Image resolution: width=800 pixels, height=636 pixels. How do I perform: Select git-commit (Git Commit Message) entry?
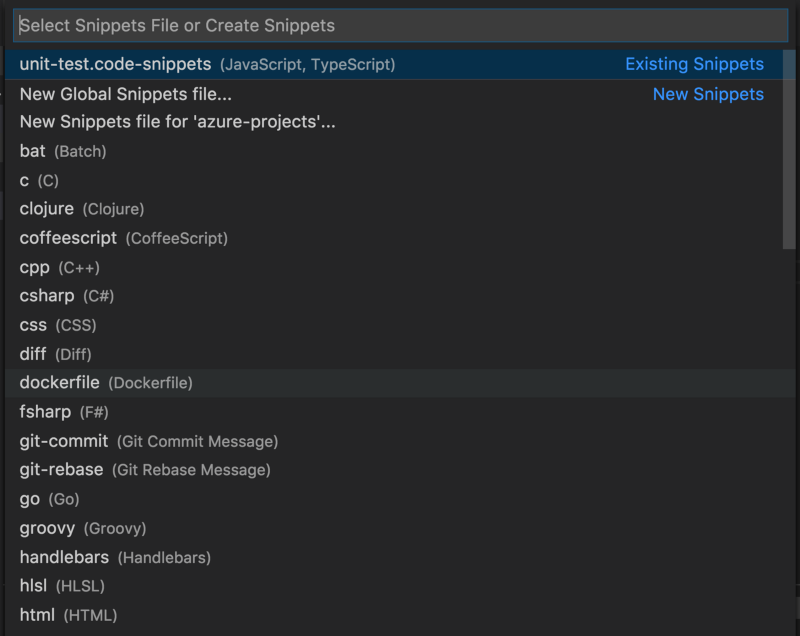[x=148, y=441]
